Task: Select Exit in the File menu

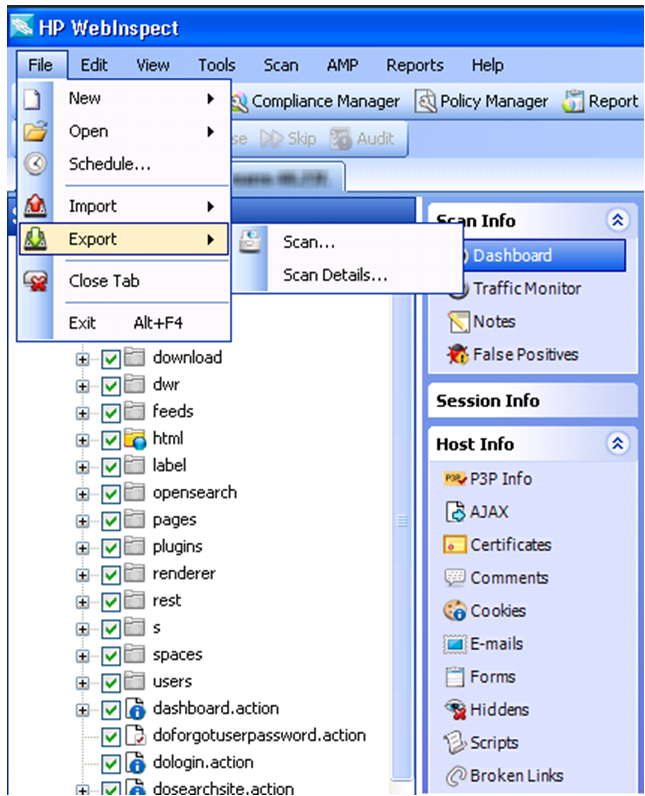Action: [x=124, y=323]
